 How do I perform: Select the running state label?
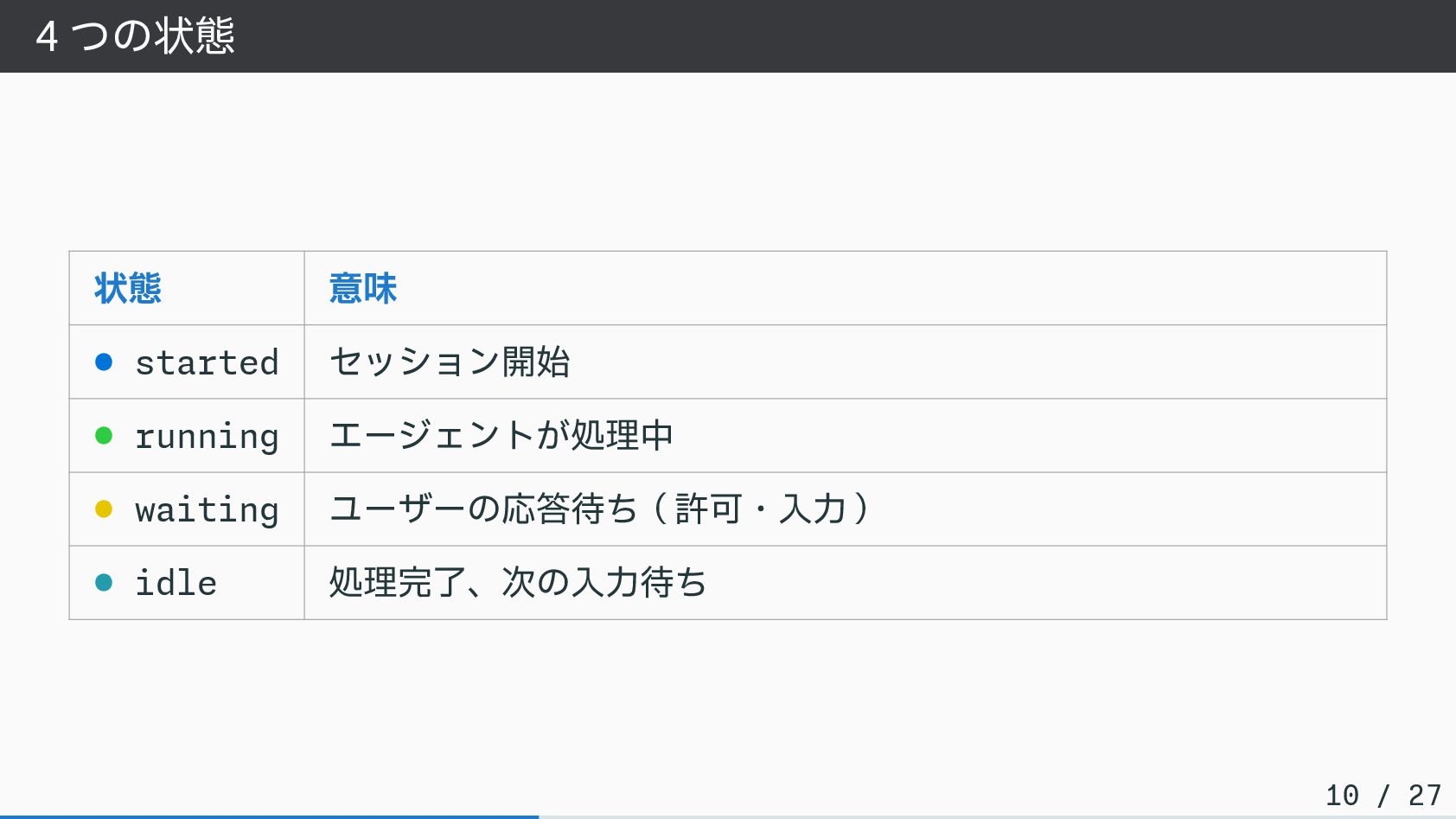(x=208, y=437)
